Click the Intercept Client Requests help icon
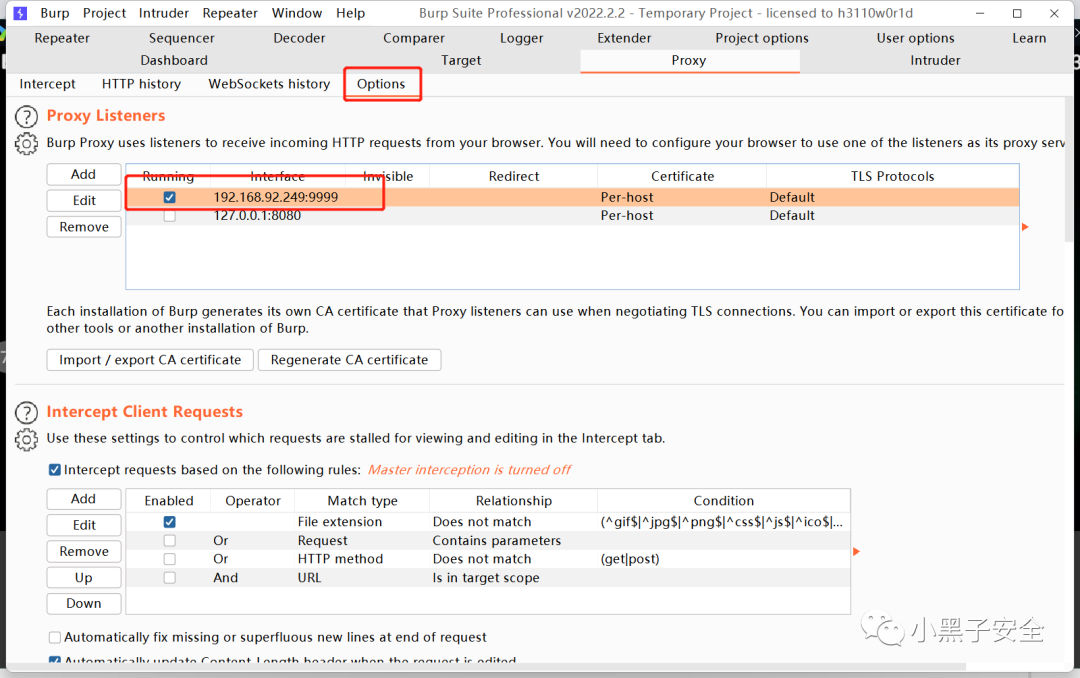The height and width of the screenshot is (678, 1080). point(26,413)
